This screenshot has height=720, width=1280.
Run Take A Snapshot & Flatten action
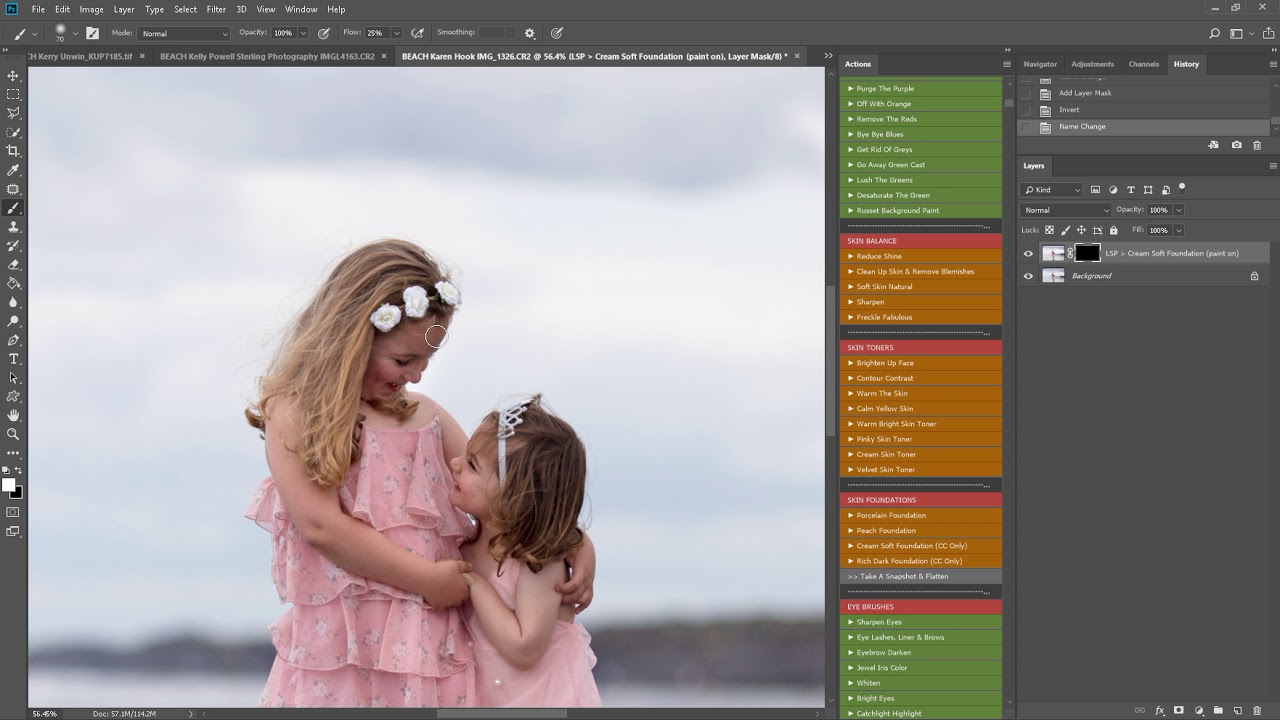920,576
